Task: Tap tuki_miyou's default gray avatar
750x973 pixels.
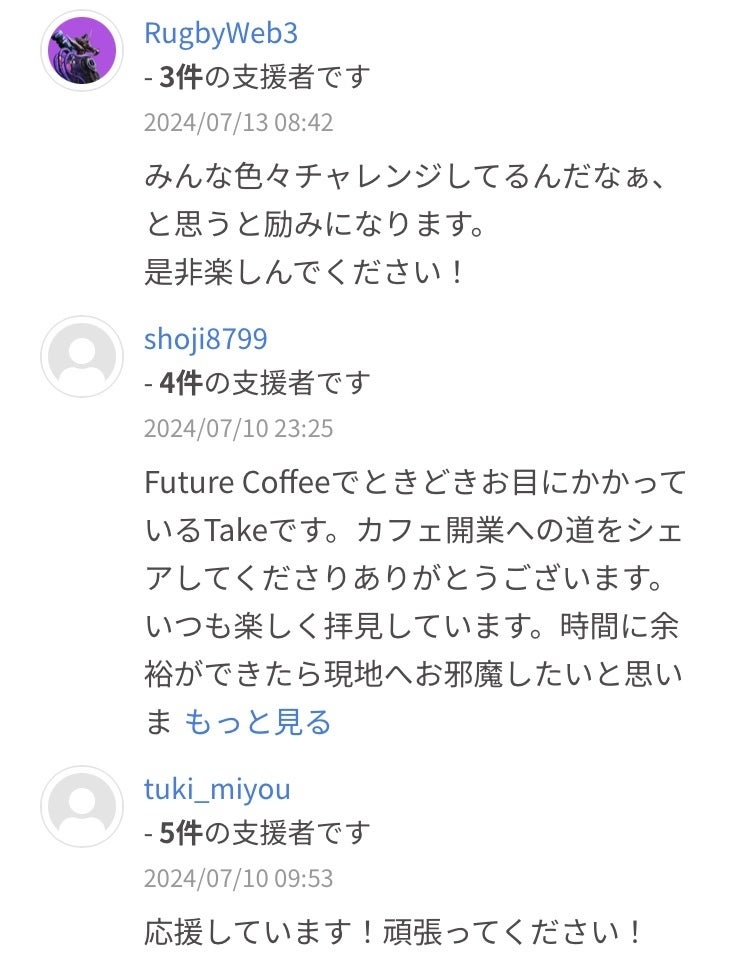Action: click(x=81, y=807)
